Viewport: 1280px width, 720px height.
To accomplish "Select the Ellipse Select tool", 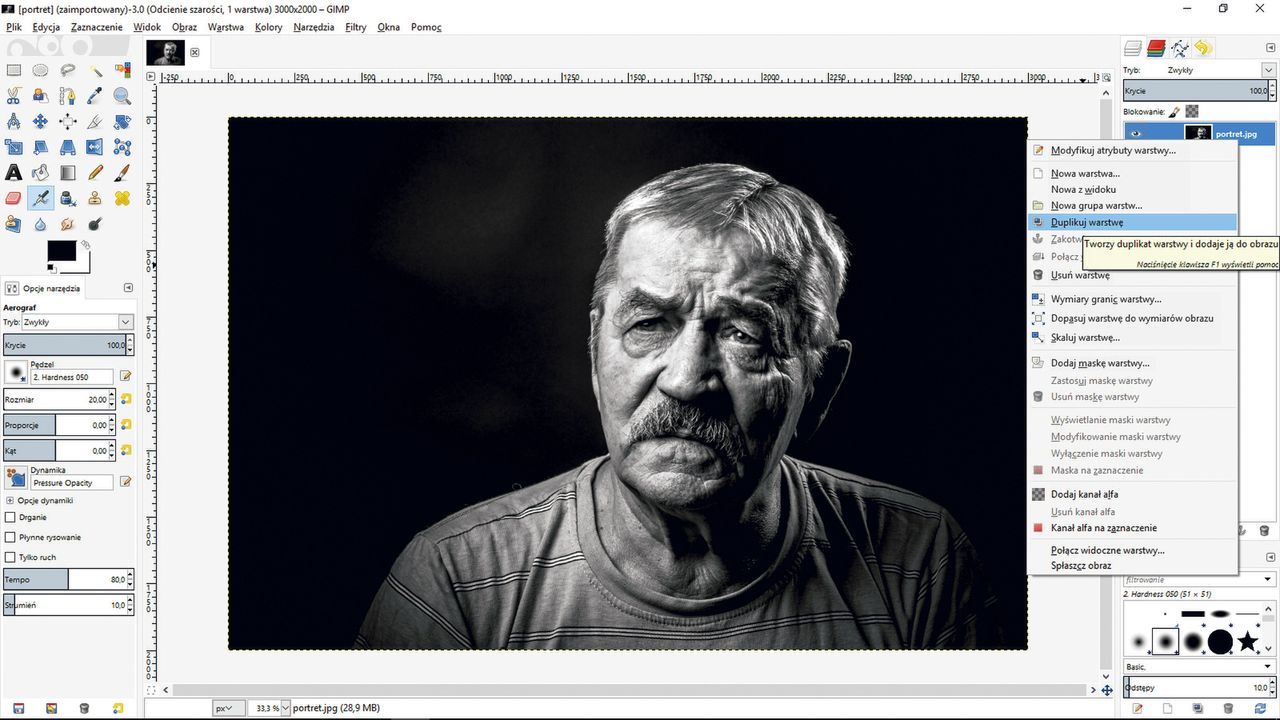I will click(x=40, y=70).
